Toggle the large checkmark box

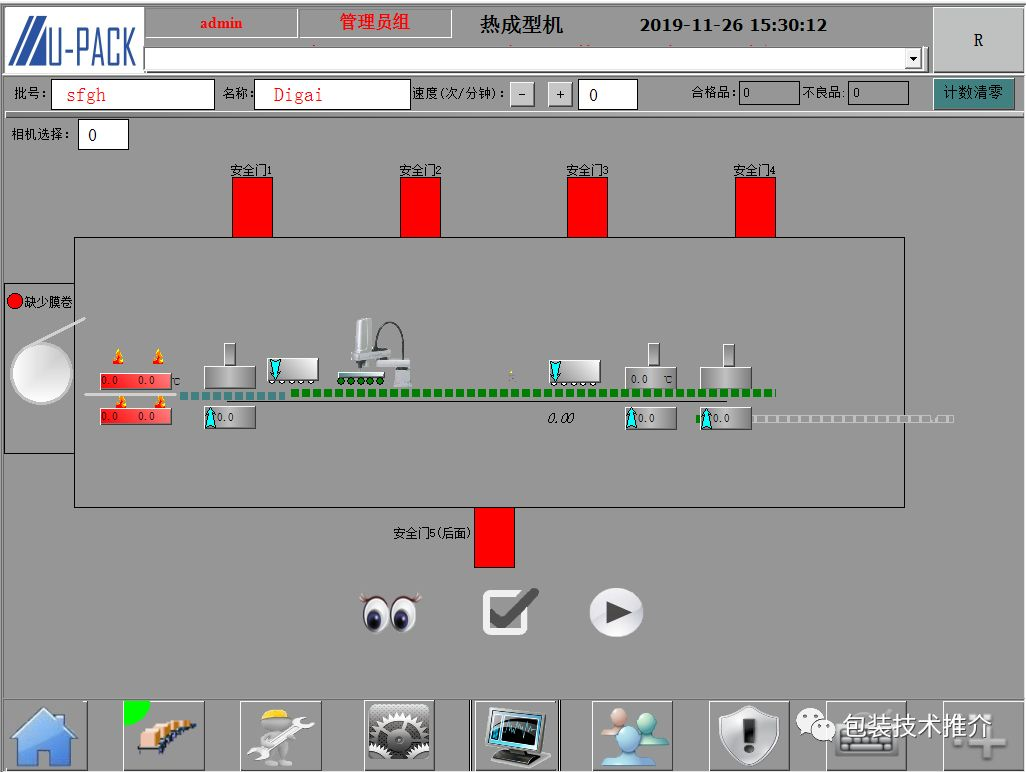click(510, 612)
